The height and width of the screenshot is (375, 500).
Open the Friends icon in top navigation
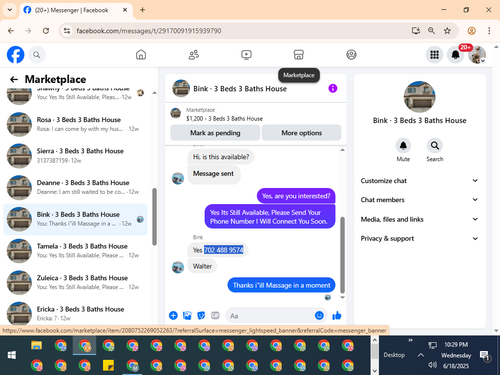tap(194, 55)
